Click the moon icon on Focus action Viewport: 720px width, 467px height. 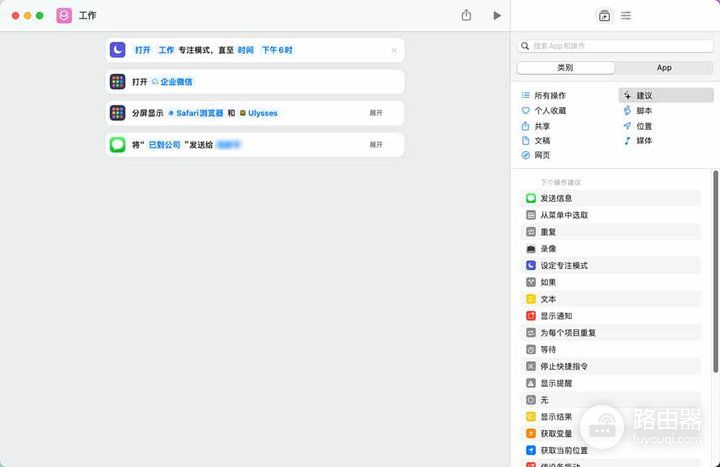118,49
